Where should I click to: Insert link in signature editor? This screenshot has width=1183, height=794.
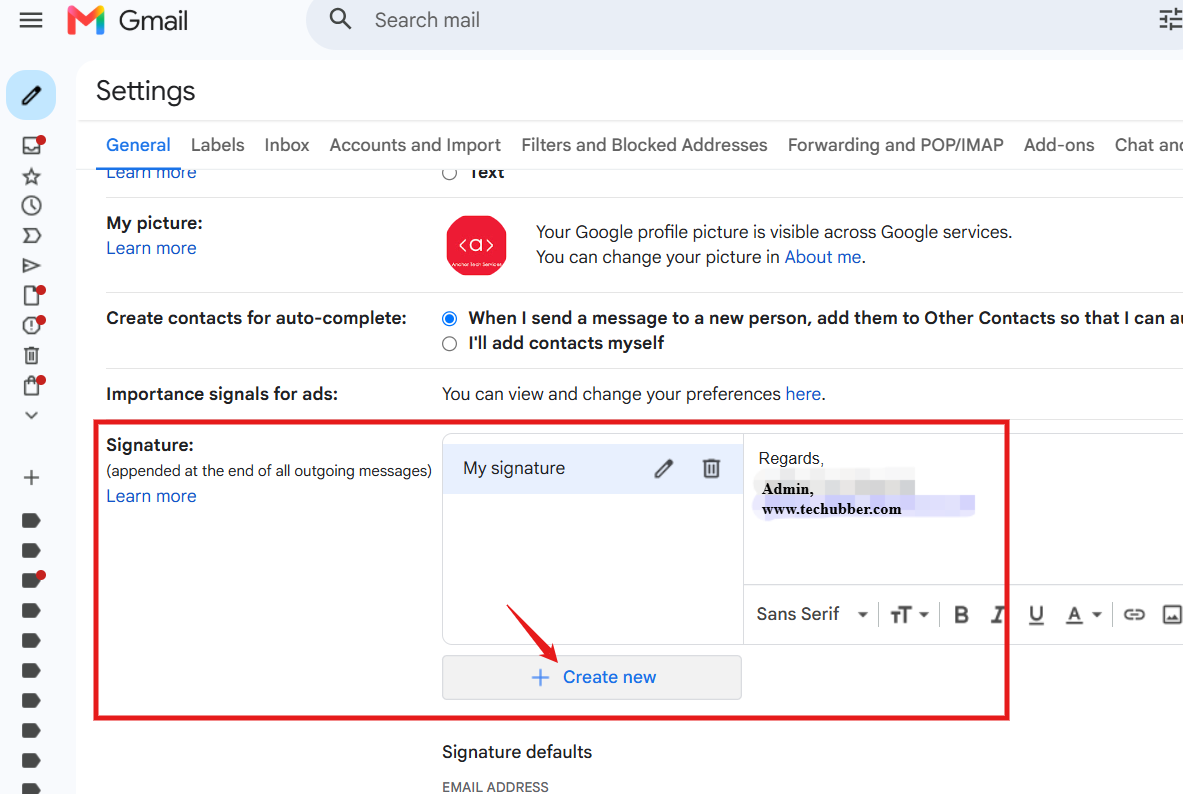coord(1134,614)
